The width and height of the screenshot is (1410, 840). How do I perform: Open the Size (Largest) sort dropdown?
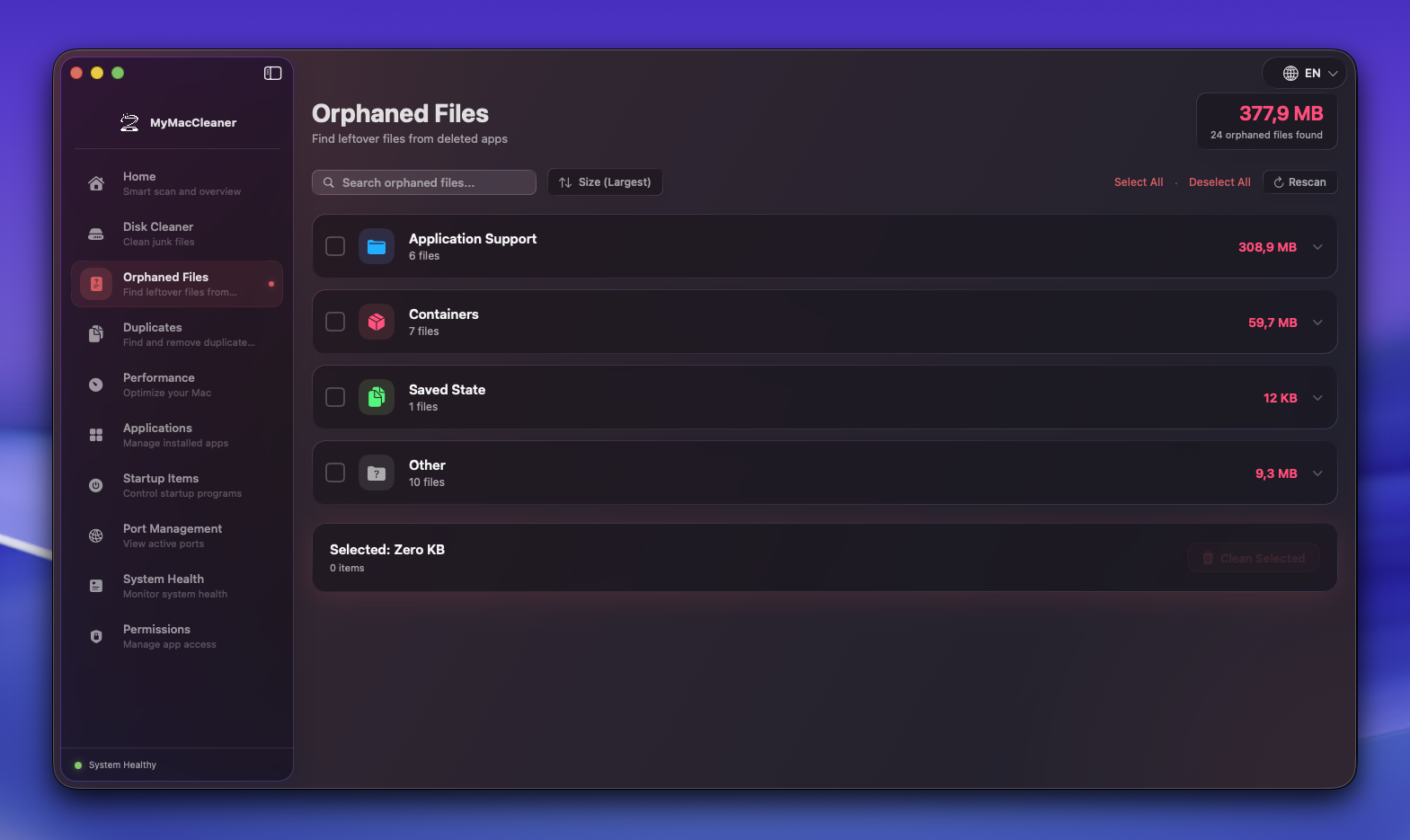click(605, 182)
